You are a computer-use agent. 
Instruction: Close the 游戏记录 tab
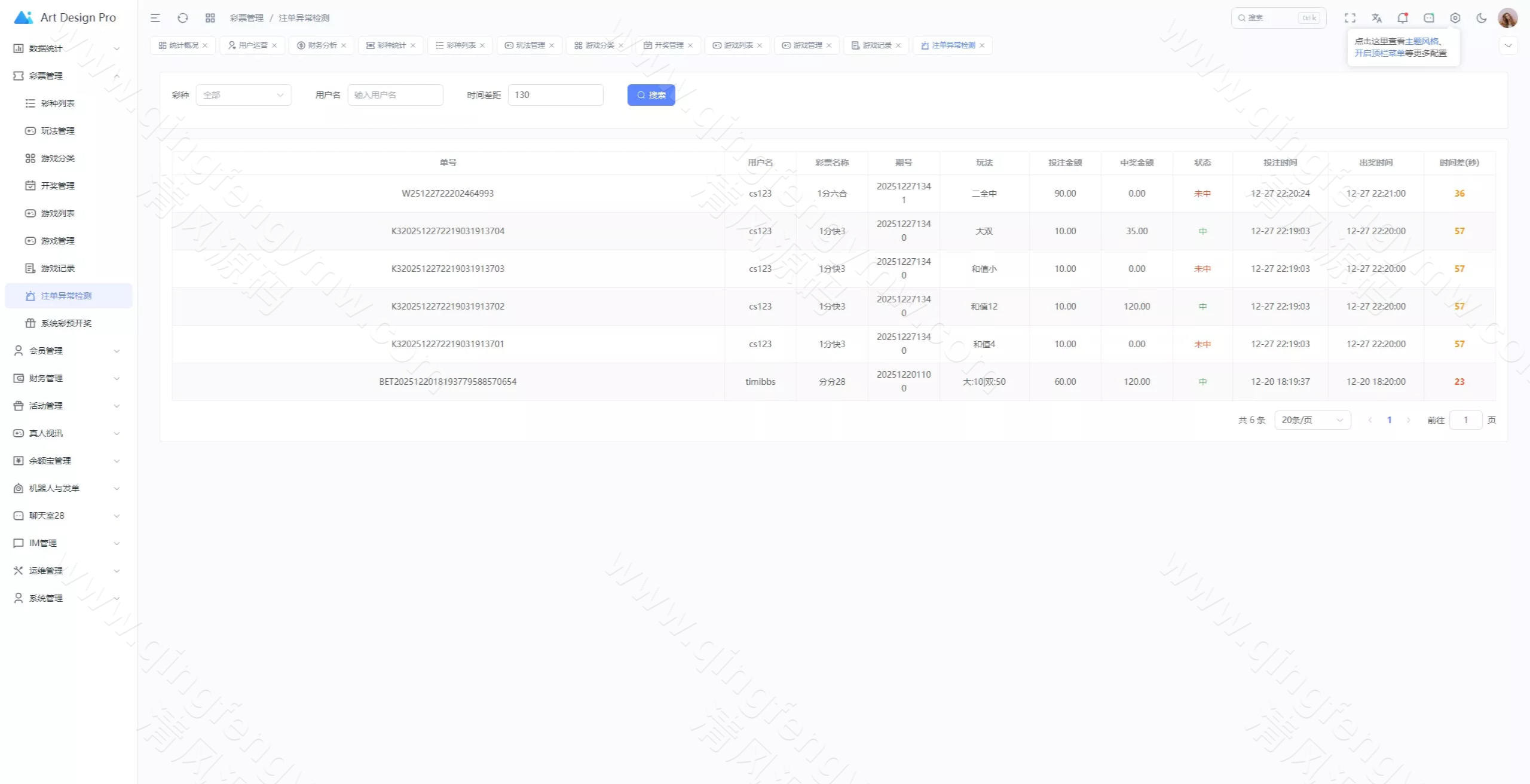pyautogui.click(x=898, y=45)
